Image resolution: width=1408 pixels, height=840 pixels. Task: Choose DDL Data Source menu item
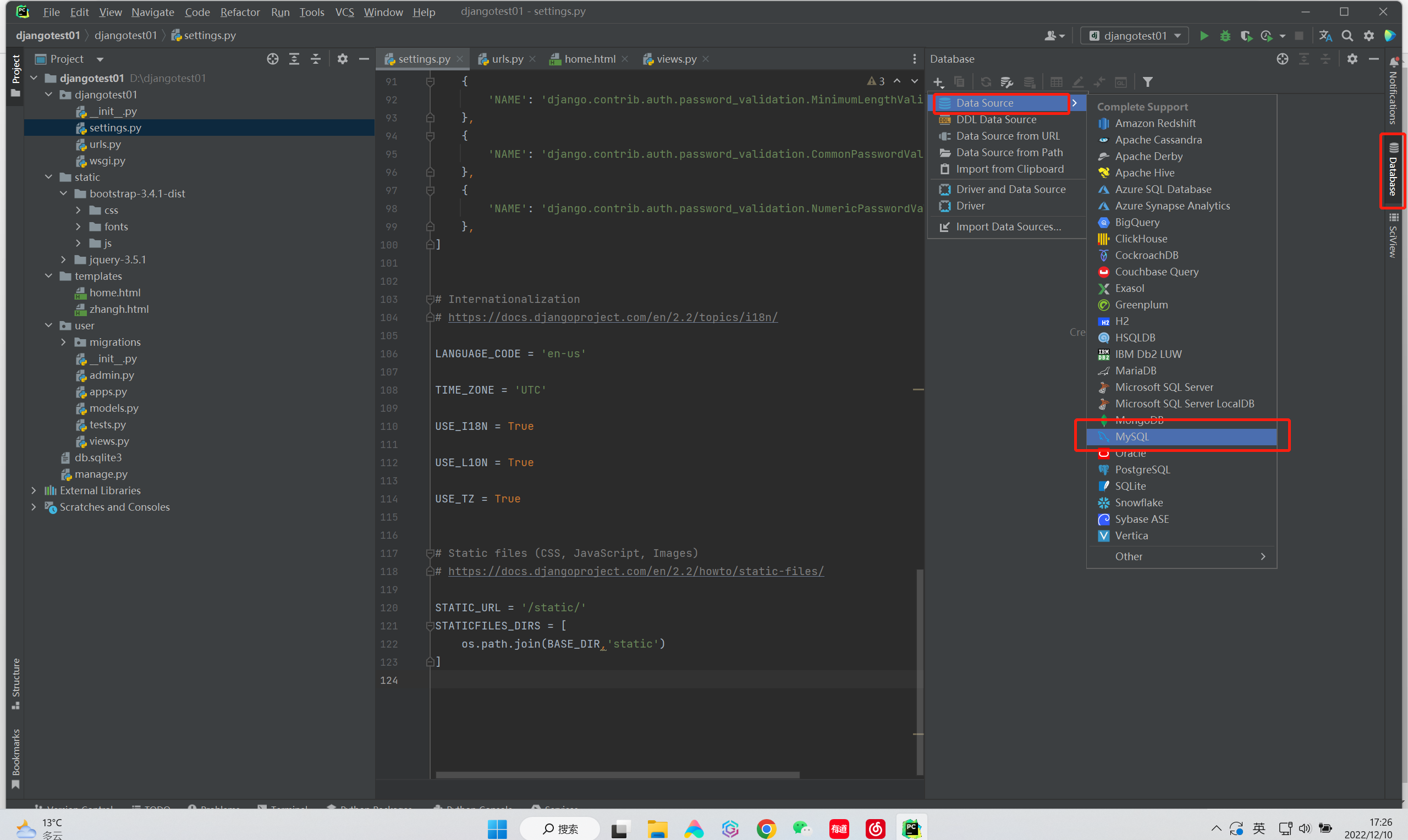click(x=1007, y=119)
